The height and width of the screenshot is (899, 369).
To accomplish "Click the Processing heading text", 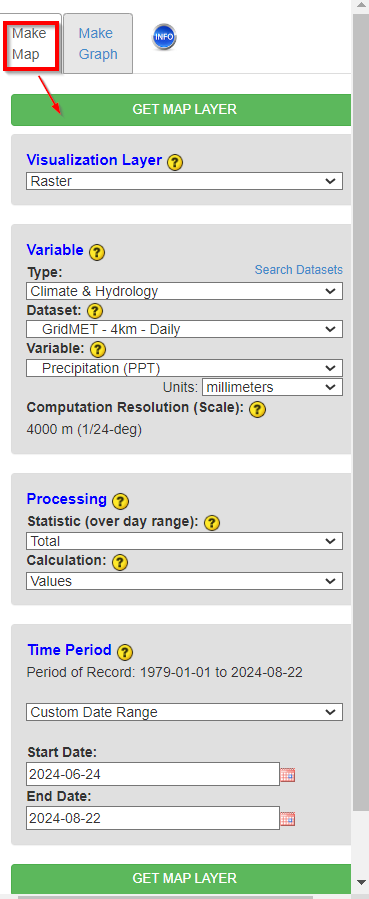I will [66, 499].
